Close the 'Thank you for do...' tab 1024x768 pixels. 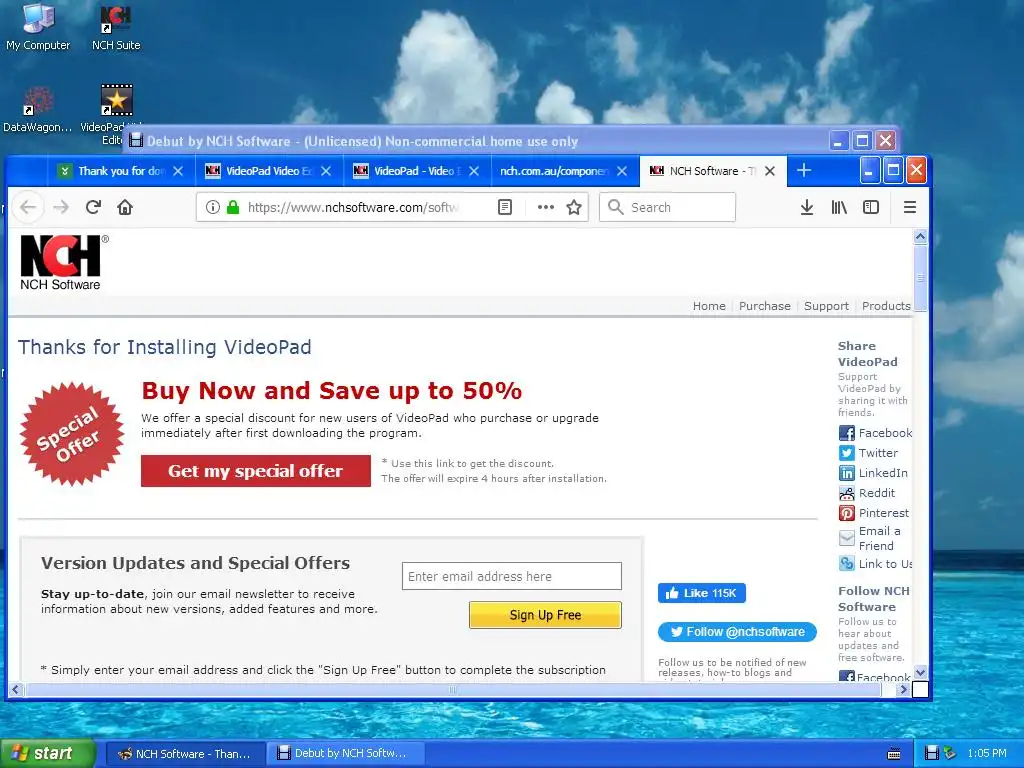(x=178, y=171)
